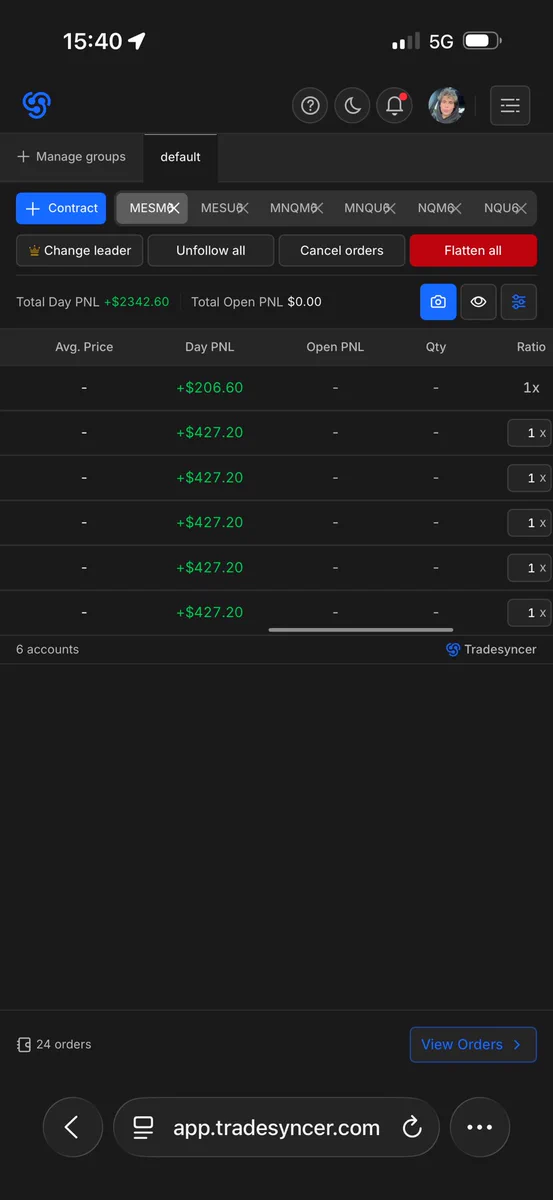Toggle visibility with the eye icon

(x=478, y=302)
